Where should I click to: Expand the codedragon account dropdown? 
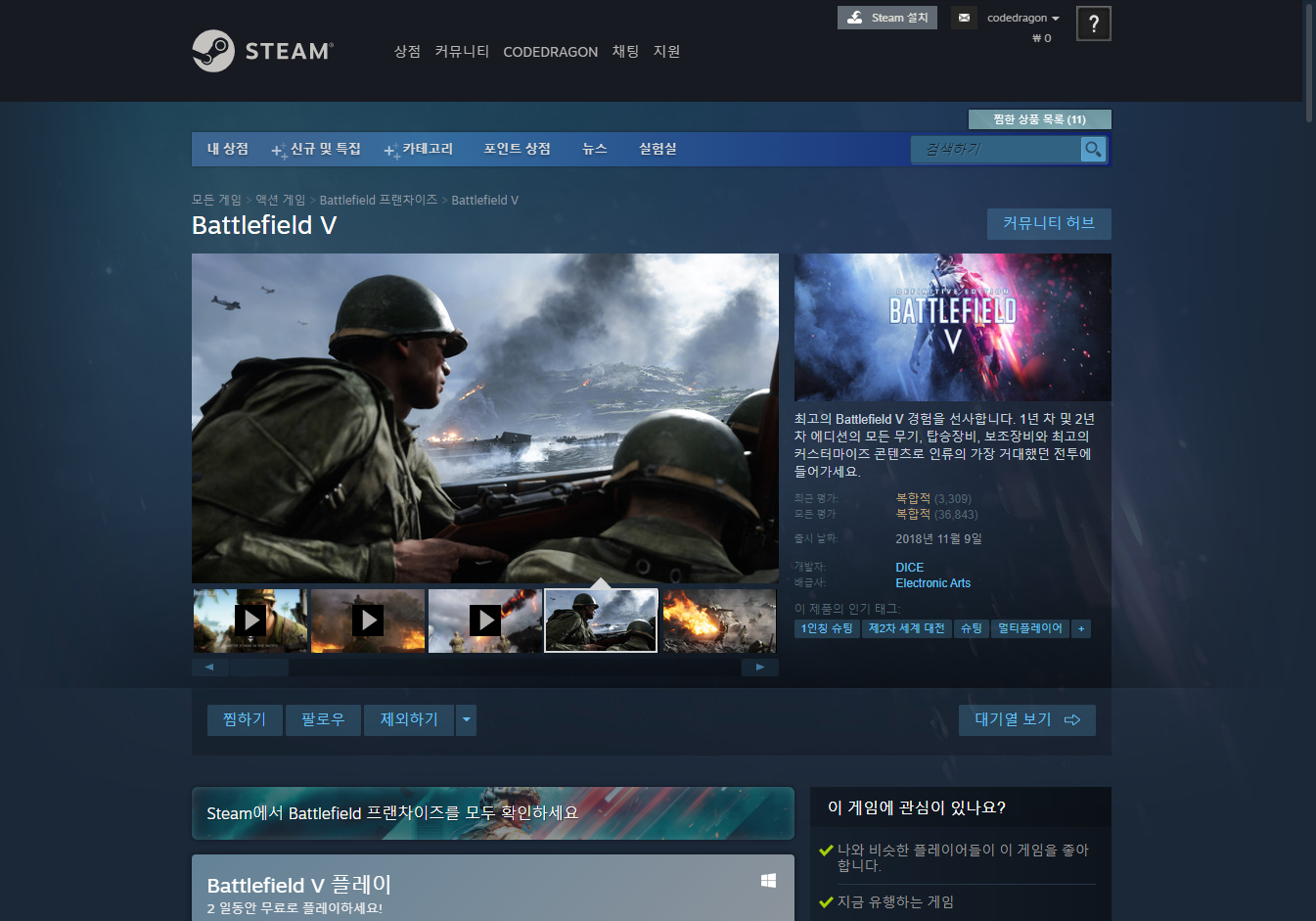(x=1023, y=18)
